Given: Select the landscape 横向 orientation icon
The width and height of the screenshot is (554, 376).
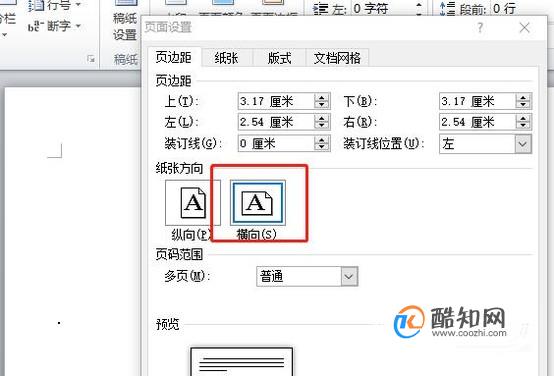Looking at the screenshot, I should (x=258, y=203).
